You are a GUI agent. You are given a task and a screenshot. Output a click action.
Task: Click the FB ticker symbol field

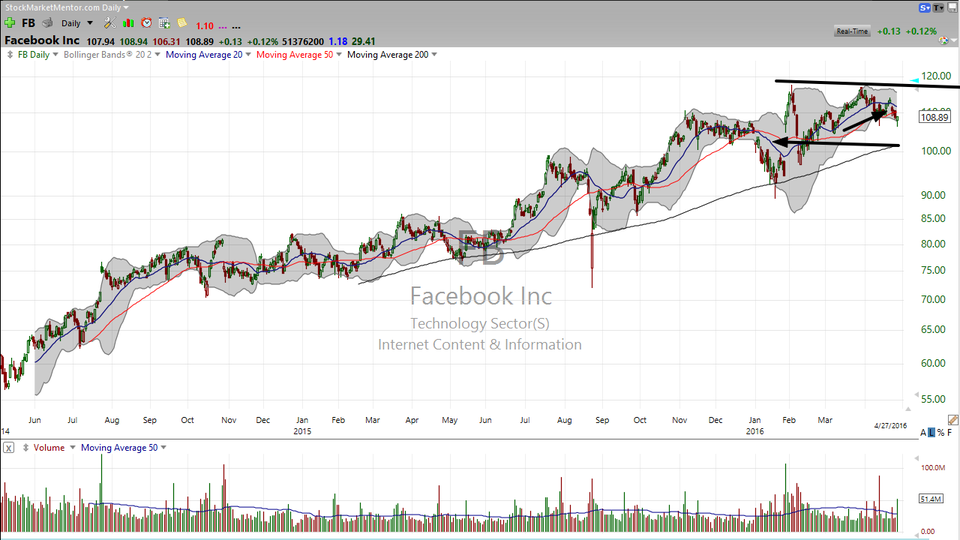click(28, 23)
